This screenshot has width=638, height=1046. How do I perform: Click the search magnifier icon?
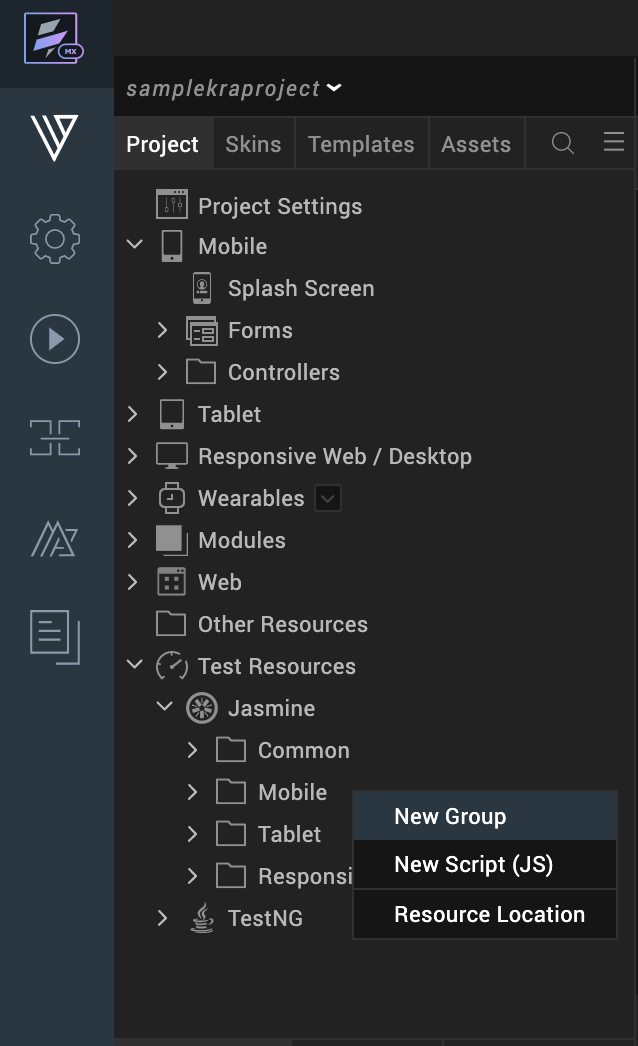point(563,144)
